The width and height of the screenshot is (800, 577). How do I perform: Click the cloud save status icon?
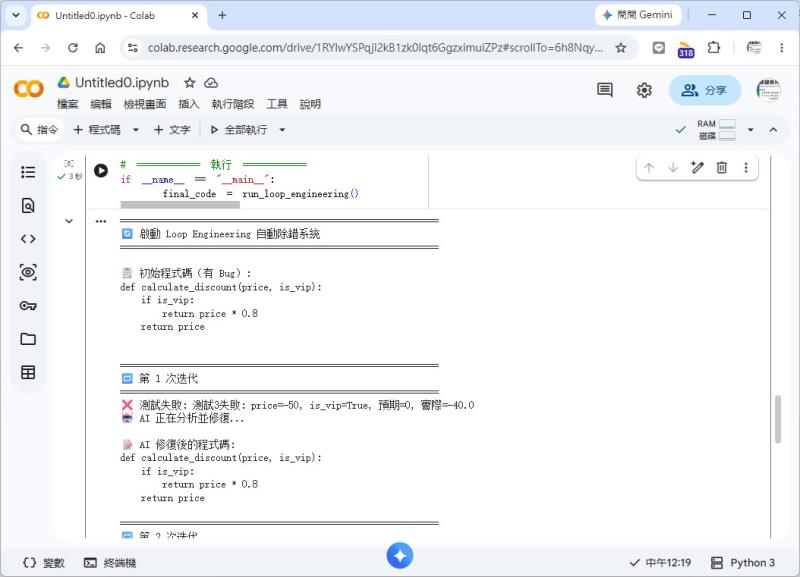point(211,83)
